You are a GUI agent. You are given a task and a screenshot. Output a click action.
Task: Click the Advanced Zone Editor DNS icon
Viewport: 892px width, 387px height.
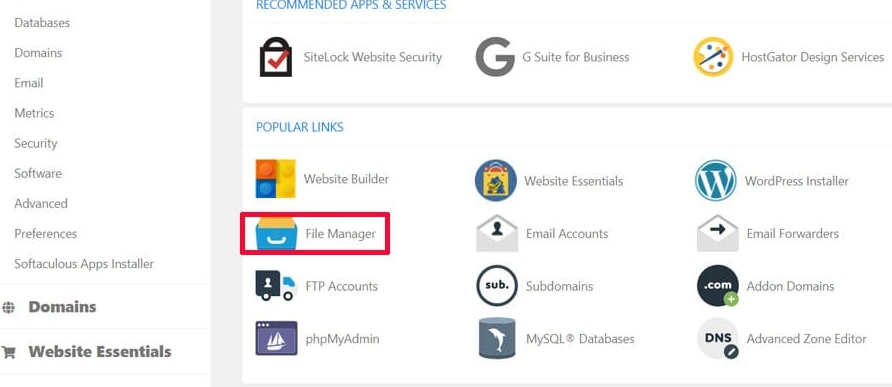(x=718, y=339)
